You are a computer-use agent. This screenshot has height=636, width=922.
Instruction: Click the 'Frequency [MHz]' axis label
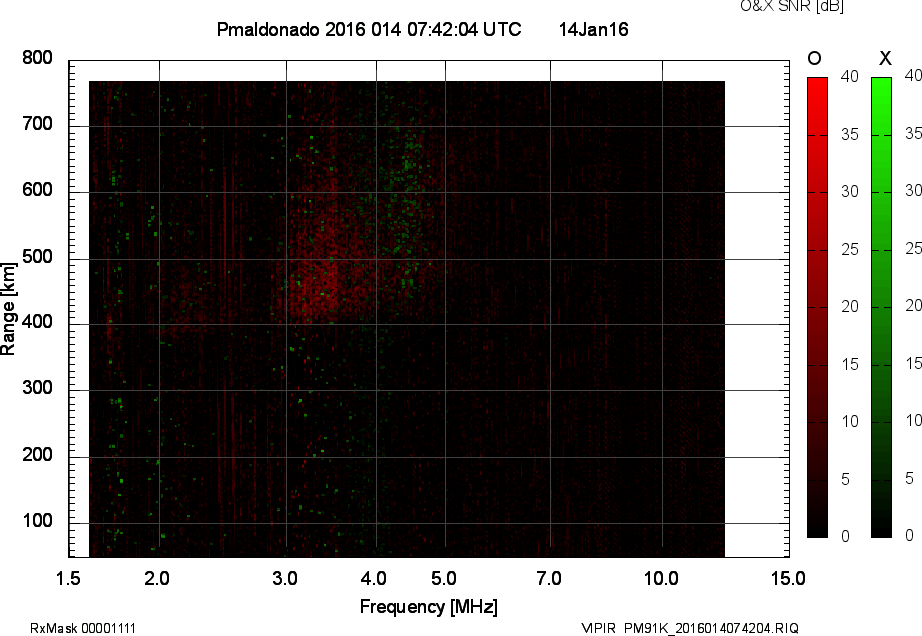(x=429, y=607)
